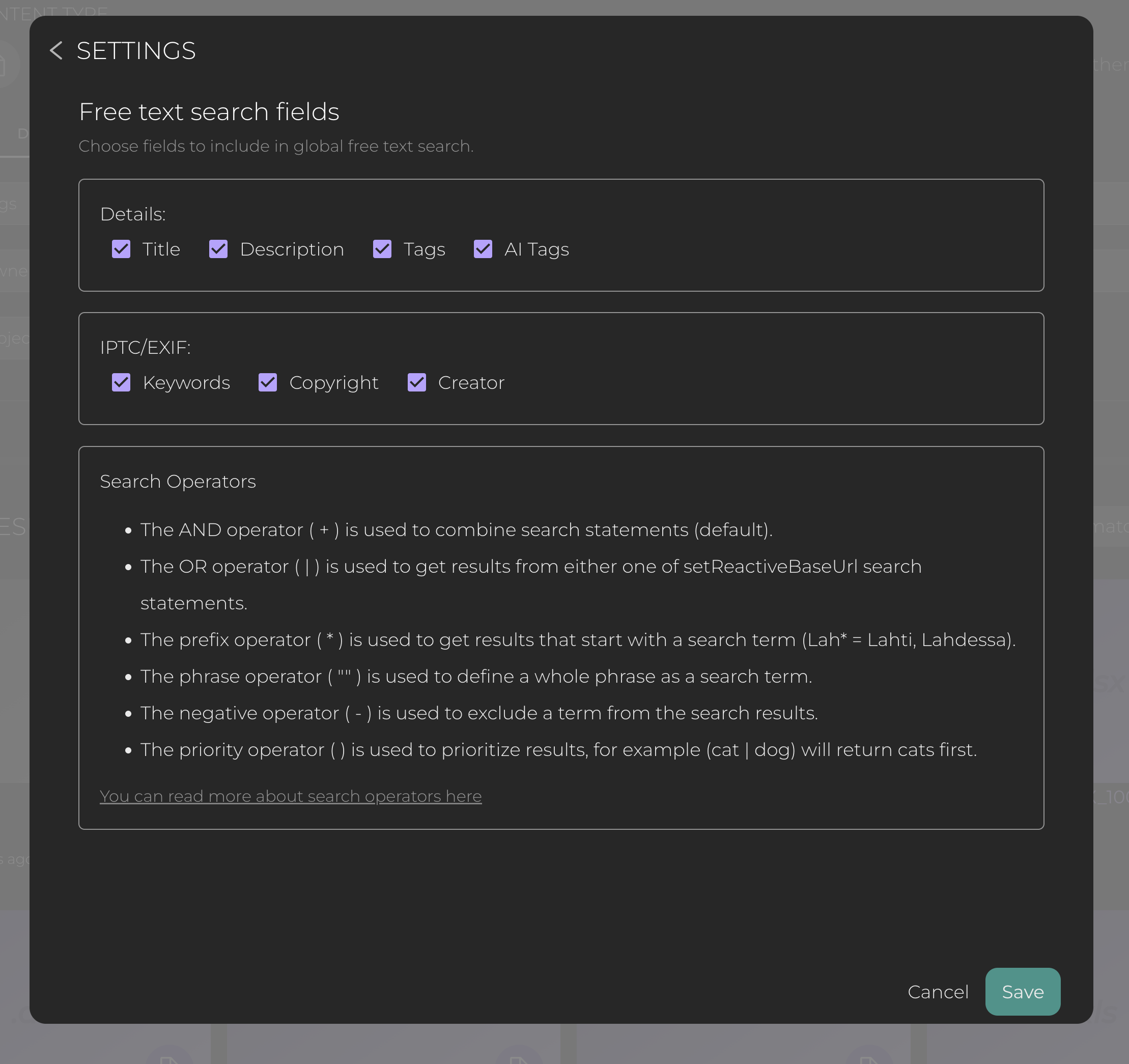The width and height of the screenshot is (1129, 1064).
Task: Go back using the Settings arrow
Action: coord(55,50)
